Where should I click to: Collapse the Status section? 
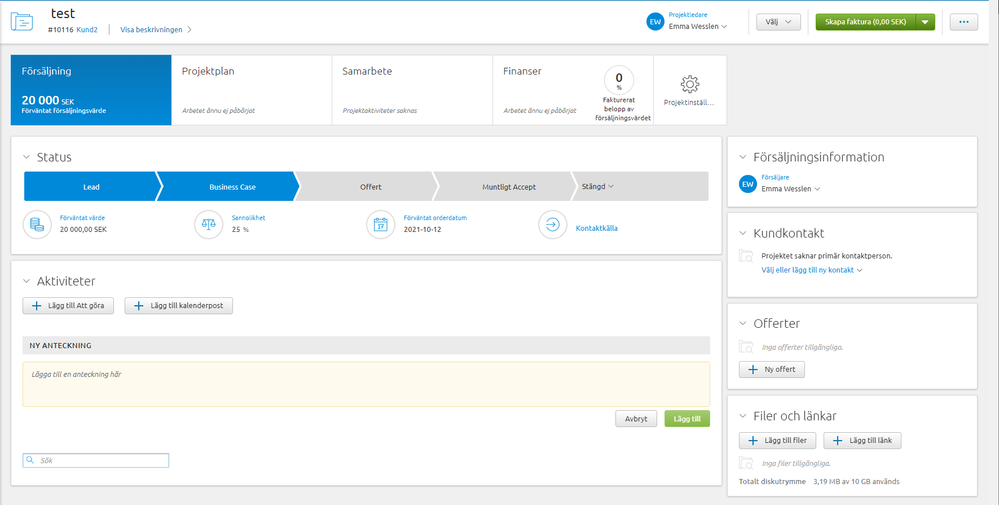26,157
